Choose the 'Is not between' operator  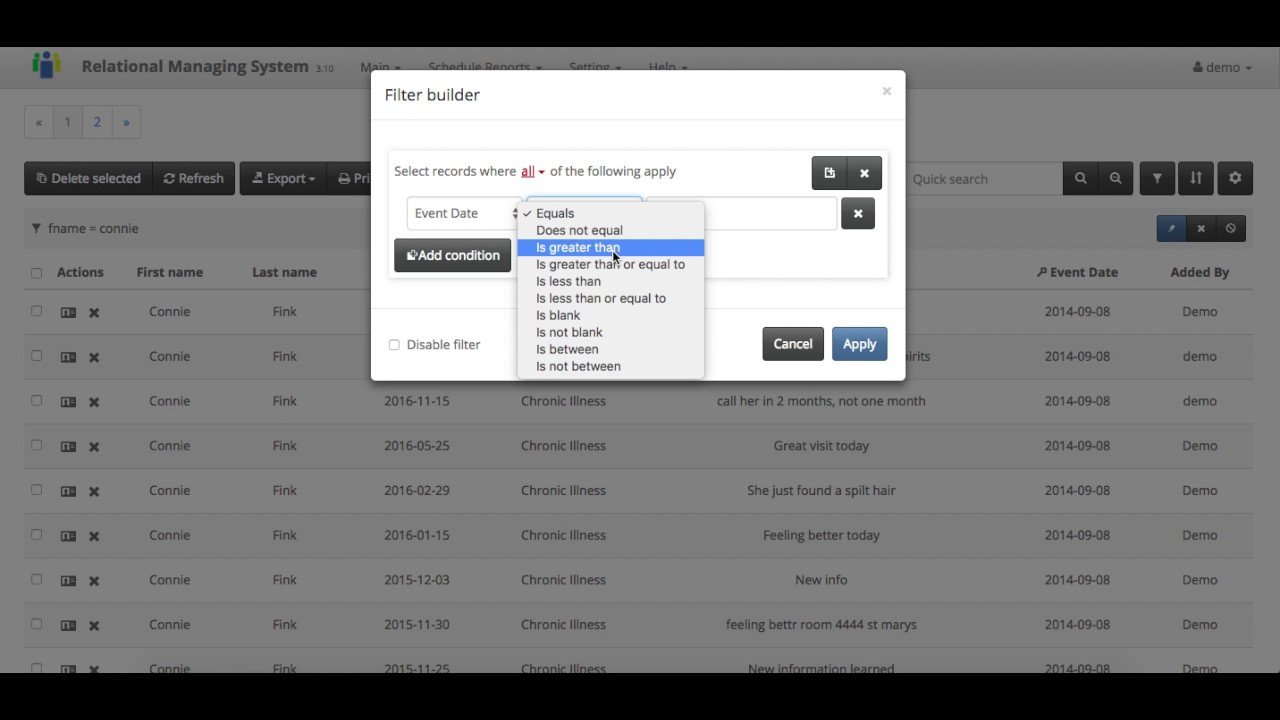[611, 366]
